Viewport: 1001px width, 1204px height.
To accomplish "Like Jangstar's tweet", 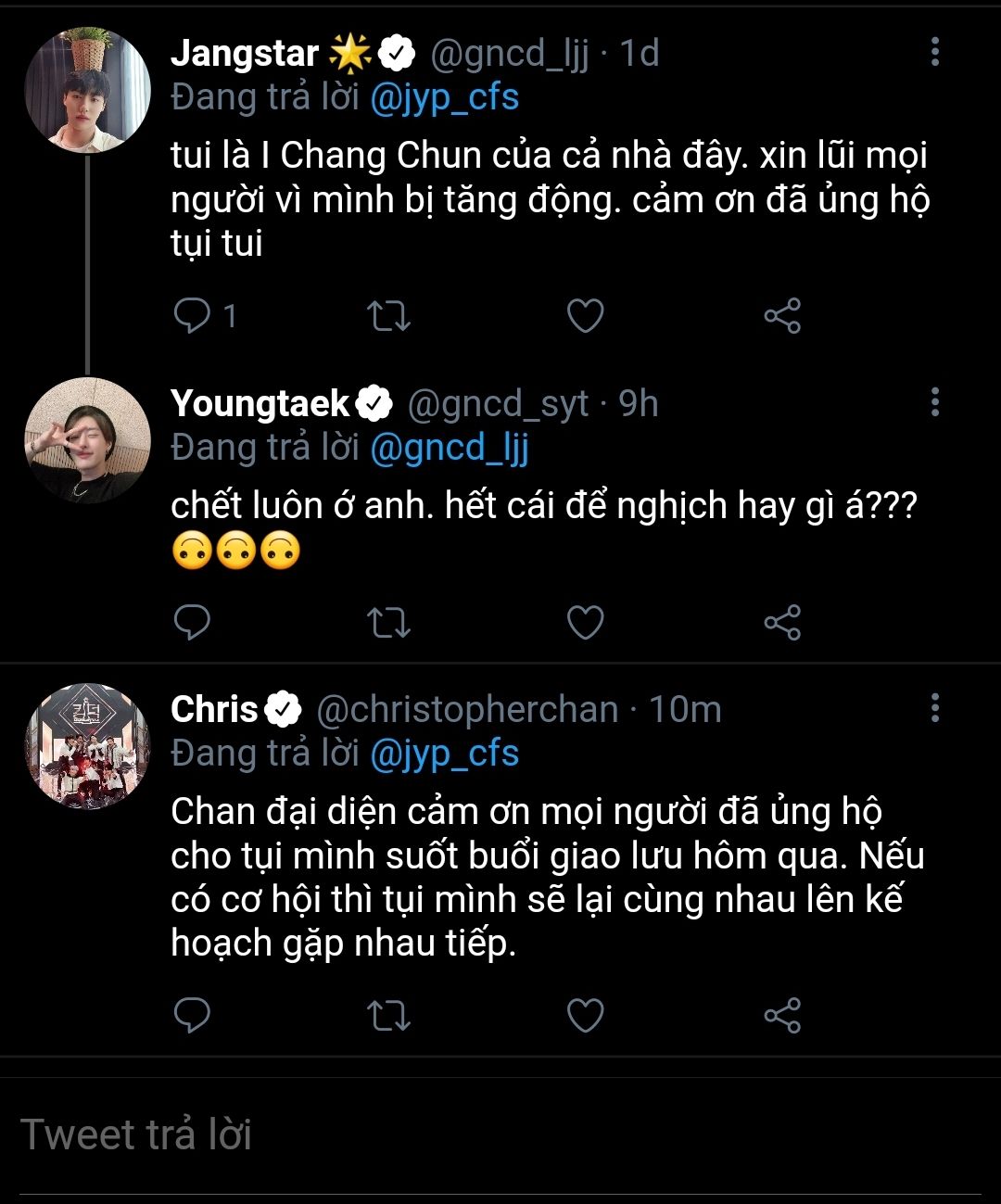I will click(586, 316).
